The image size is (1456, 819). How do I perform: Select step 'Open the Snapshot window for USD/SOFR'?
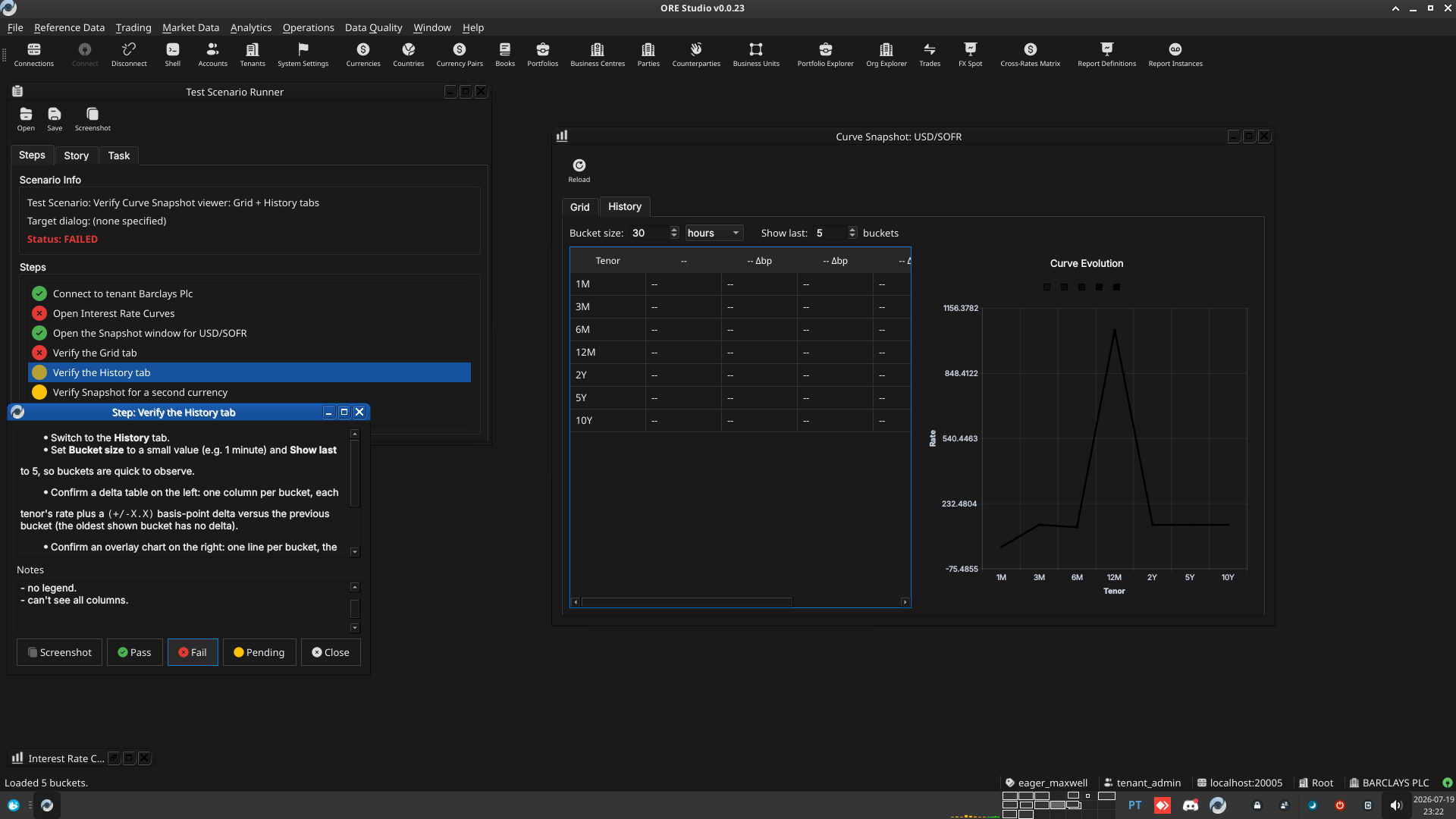pyautogui.click(x=249, y=333)
